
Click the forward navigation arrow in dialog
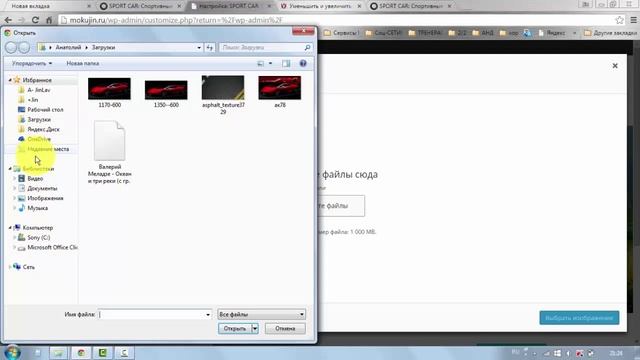24,47
